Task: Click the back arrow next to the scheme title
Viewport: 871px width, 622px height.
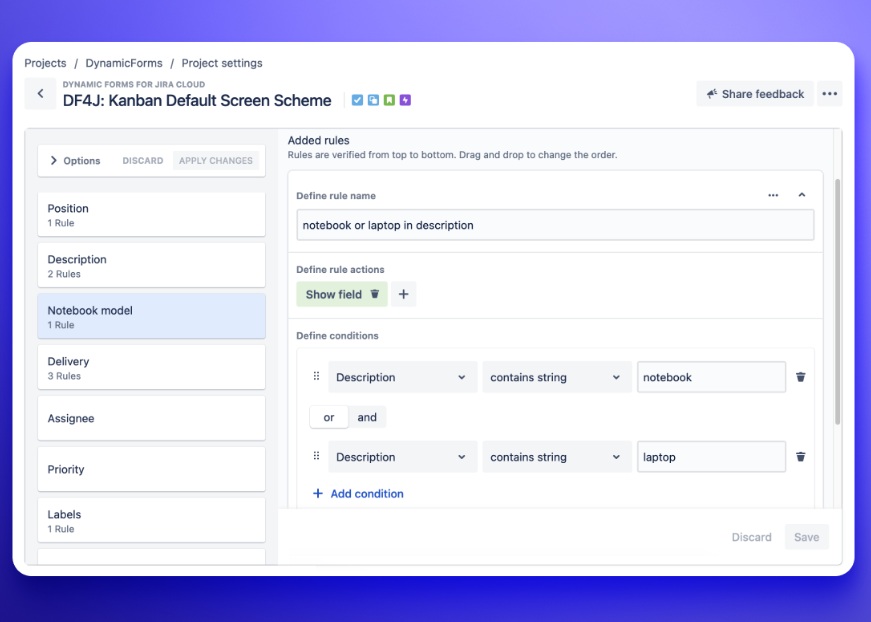Action: pyautogui.click(x=40, y=92)
